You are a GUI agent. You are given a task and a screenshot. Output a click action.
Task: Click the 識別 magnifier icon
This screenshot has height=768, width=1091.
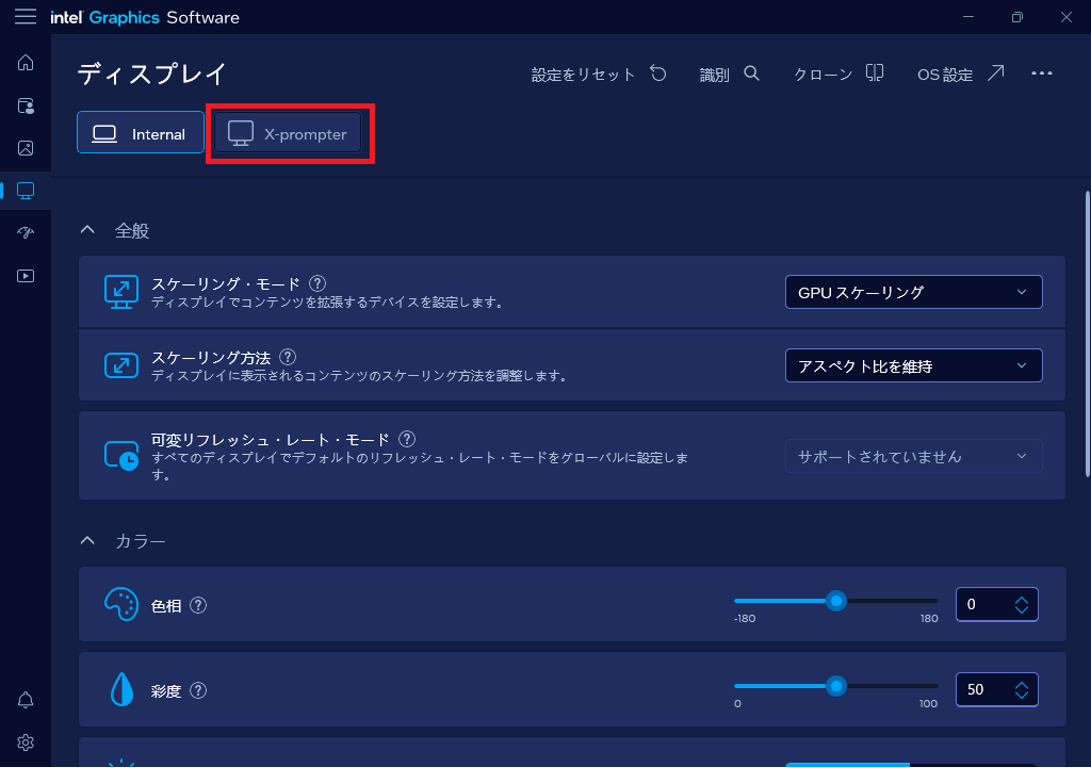pyautogui.click(x=751, y=73)
